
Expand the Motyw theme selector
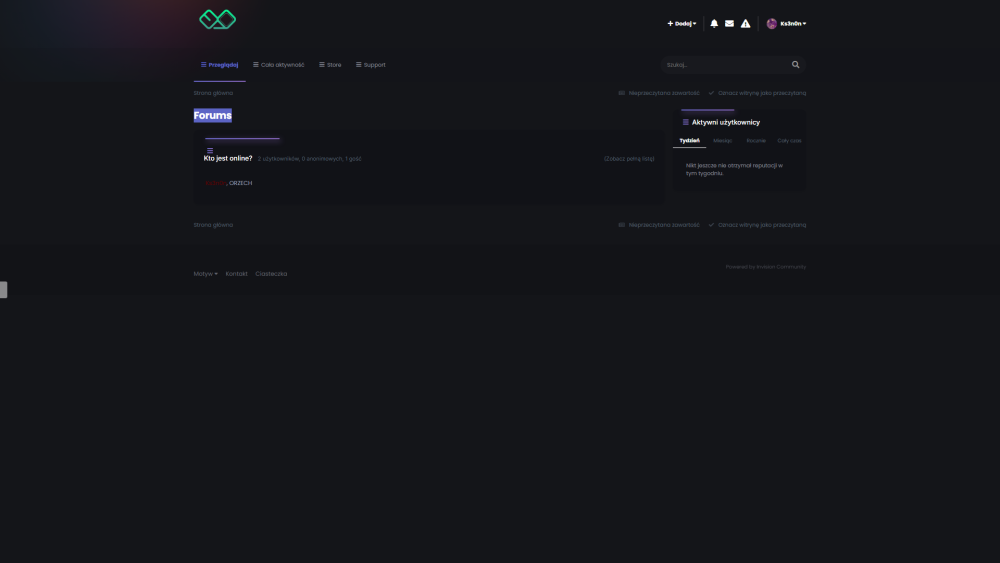click(x=205, y=274)
